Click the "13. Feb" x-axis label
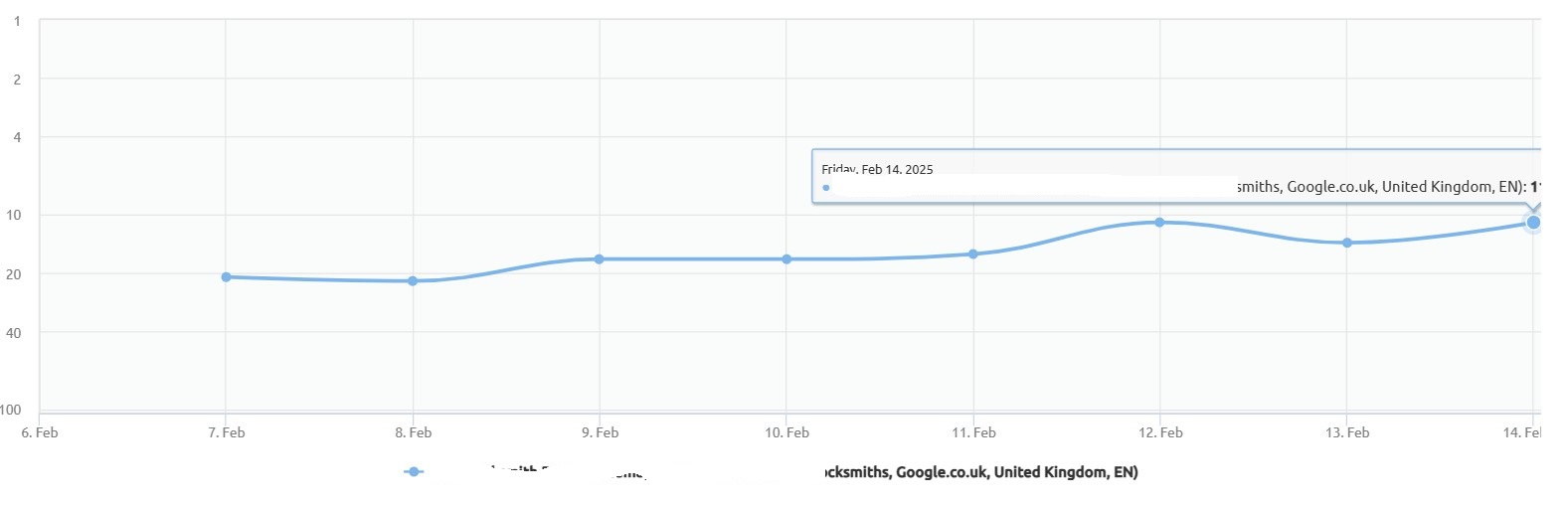Screen dimensions: 1568x505 [x=1347, y=432]
